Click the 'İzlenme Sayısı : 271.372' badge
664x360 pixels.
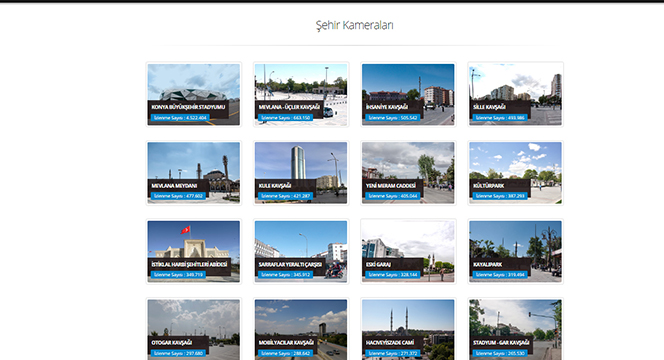point(393,353)
